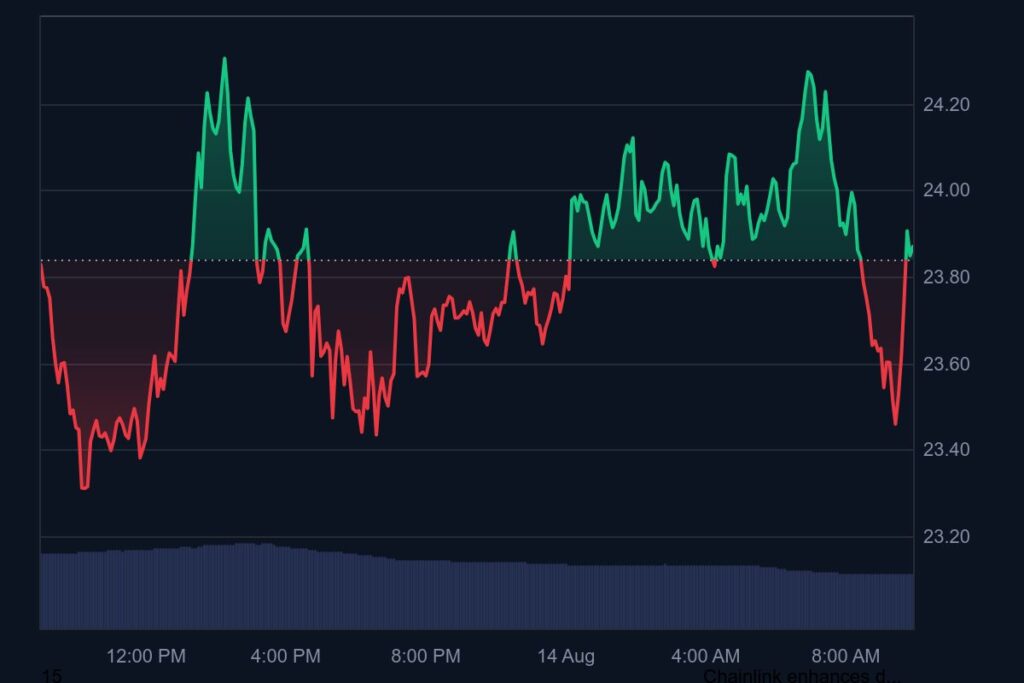Open the Chainlink enhances news headline
1024x683 pixels.
pyautogui.click(x=801, y=676)
